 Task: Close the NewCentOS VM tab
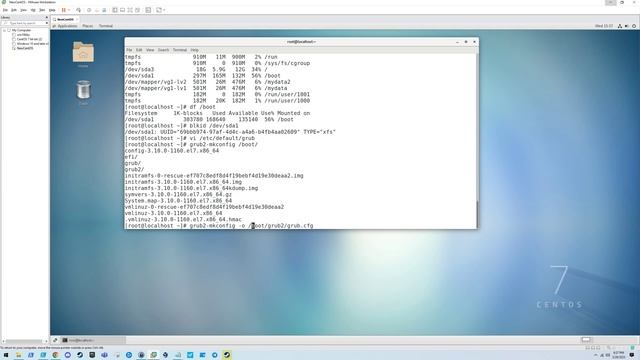(77, 19)
